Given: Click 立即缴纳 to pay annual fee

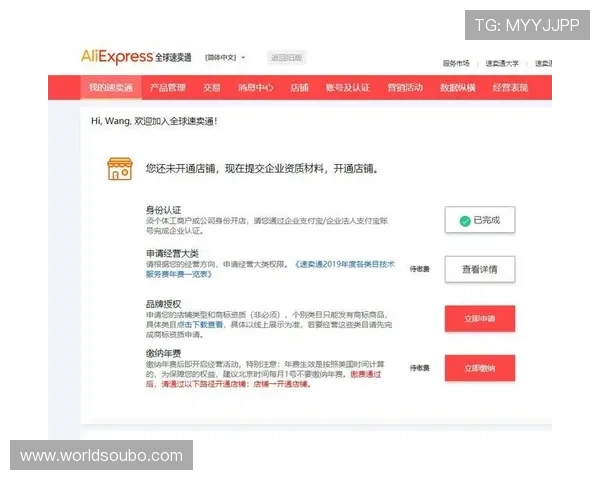Looking at the screenshot, I should 480,368.
